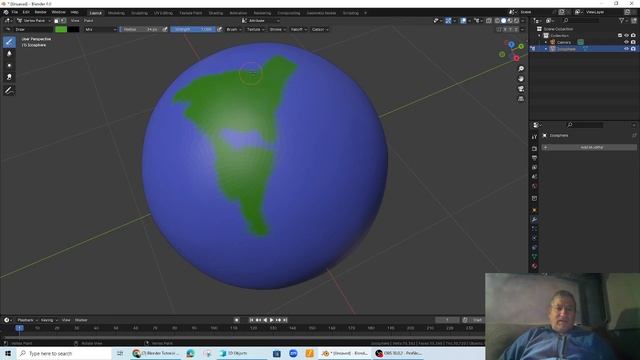
Task: Click the pan hand viewport icon
Action: pos(521,79)
